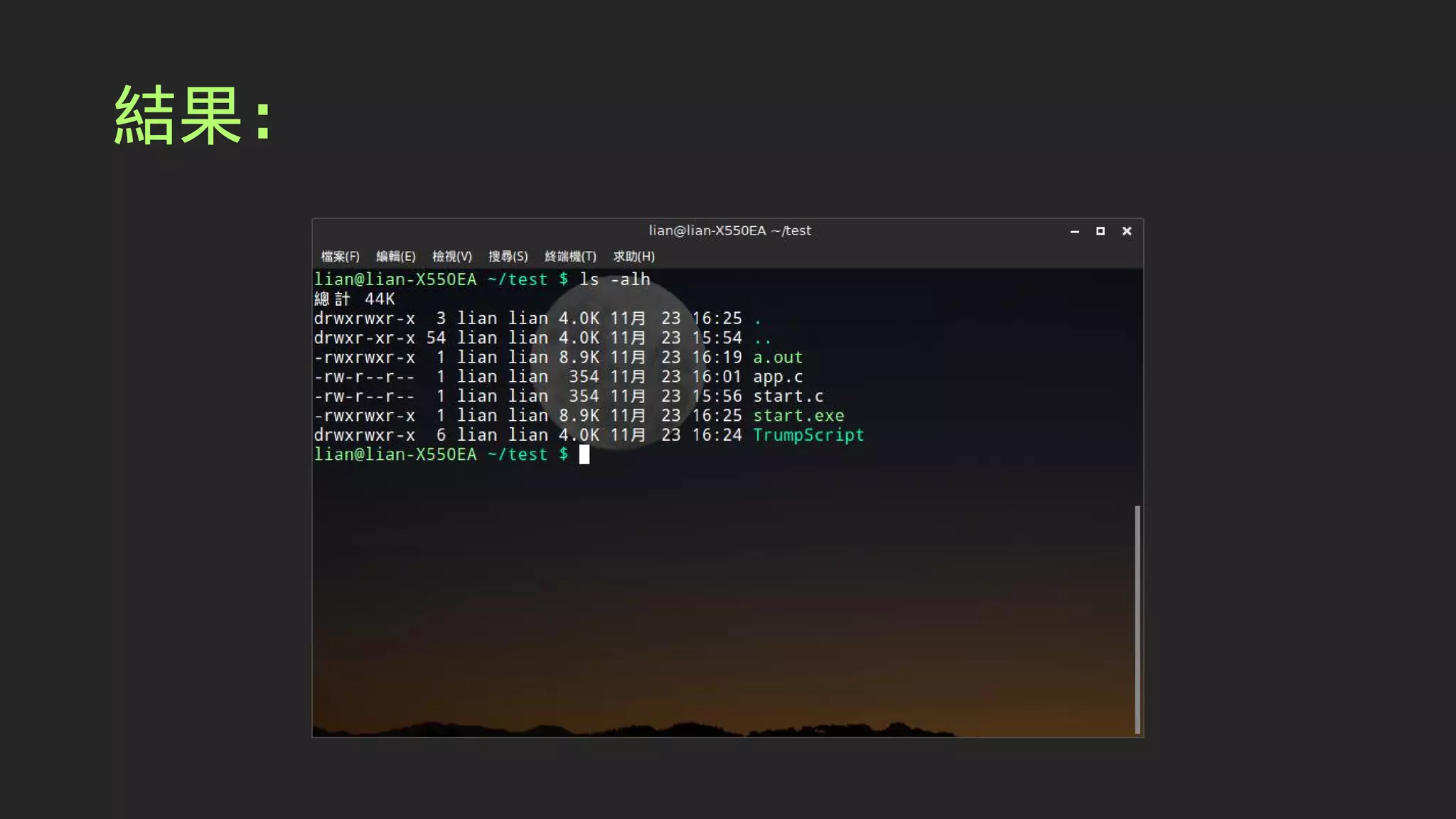Click the a.out file name
The image size is (1456, 819).
pos(778,357)
